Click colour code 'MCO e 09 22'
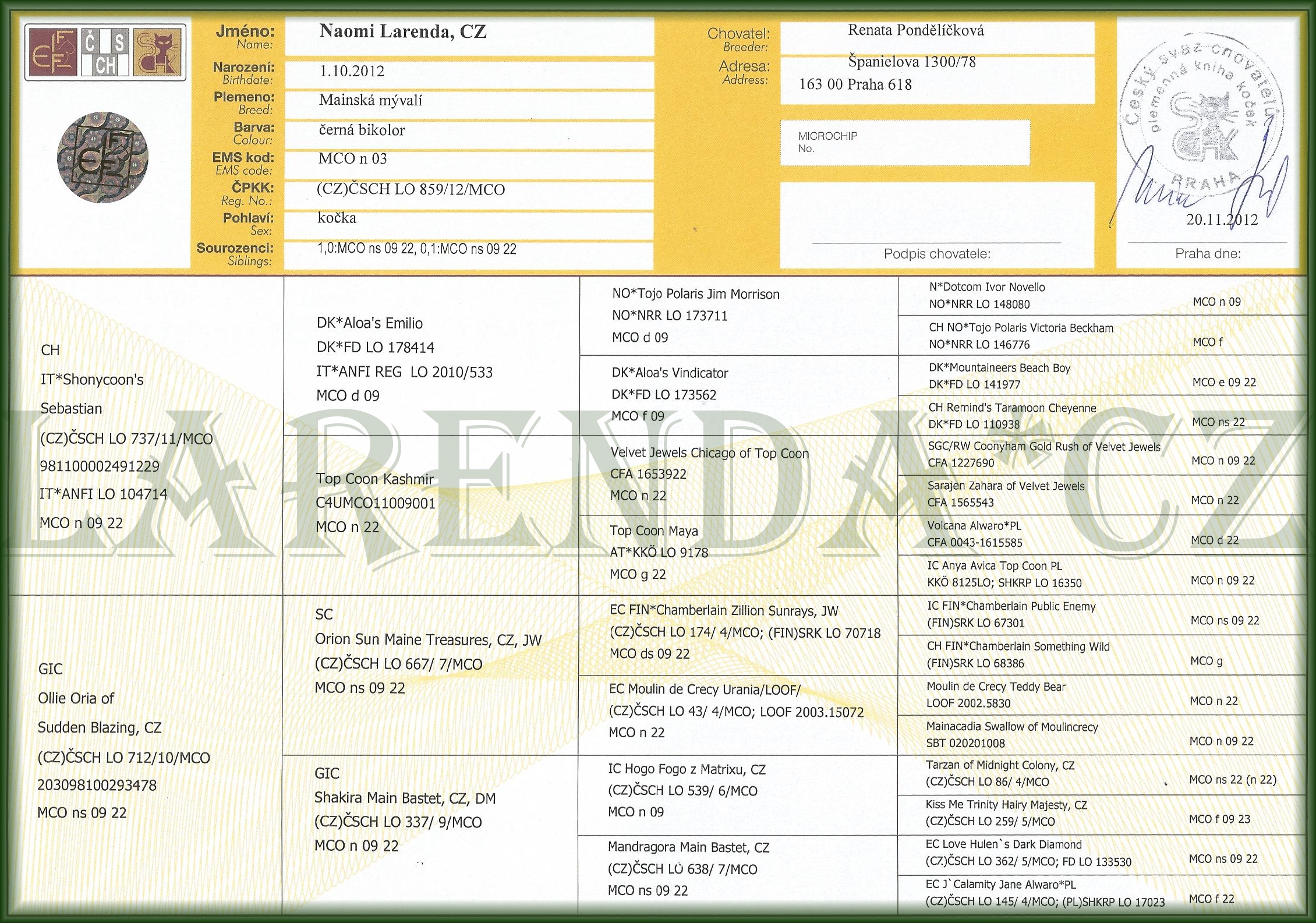The image size is (1316, 923). click(x=1225, y=383)
